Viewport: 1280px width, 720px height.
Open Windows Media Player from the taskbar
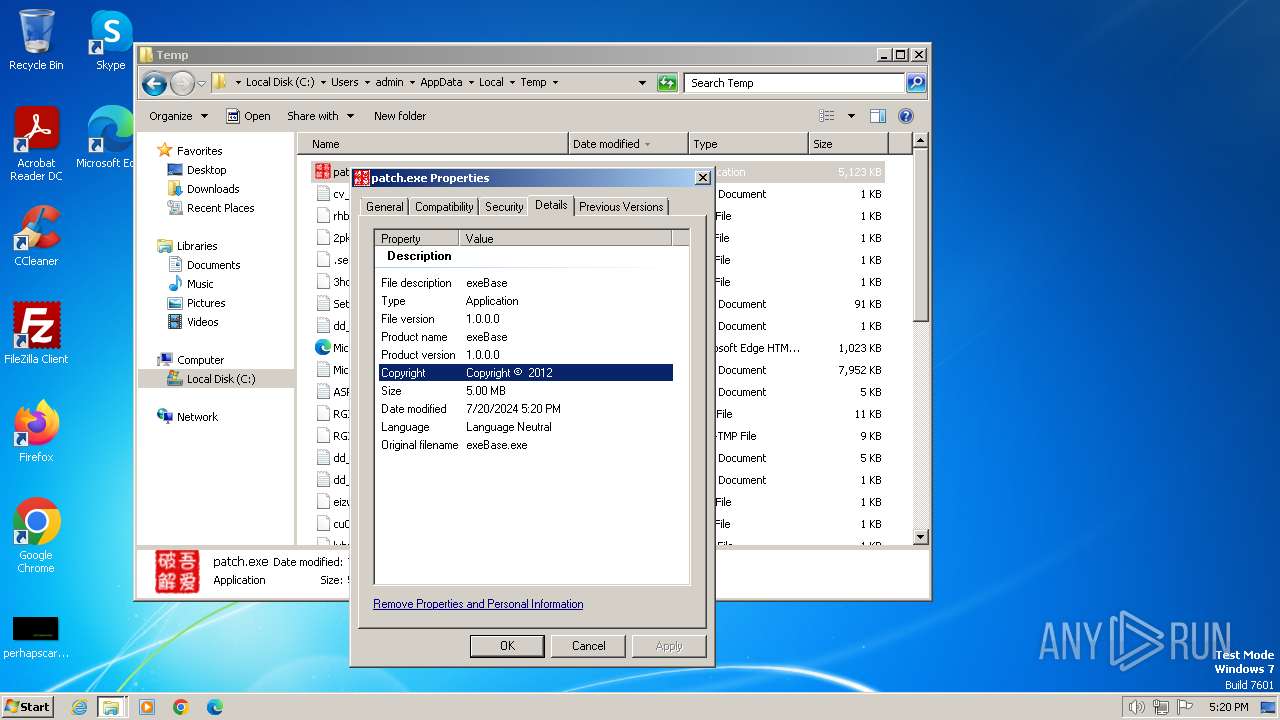[147, 707]
